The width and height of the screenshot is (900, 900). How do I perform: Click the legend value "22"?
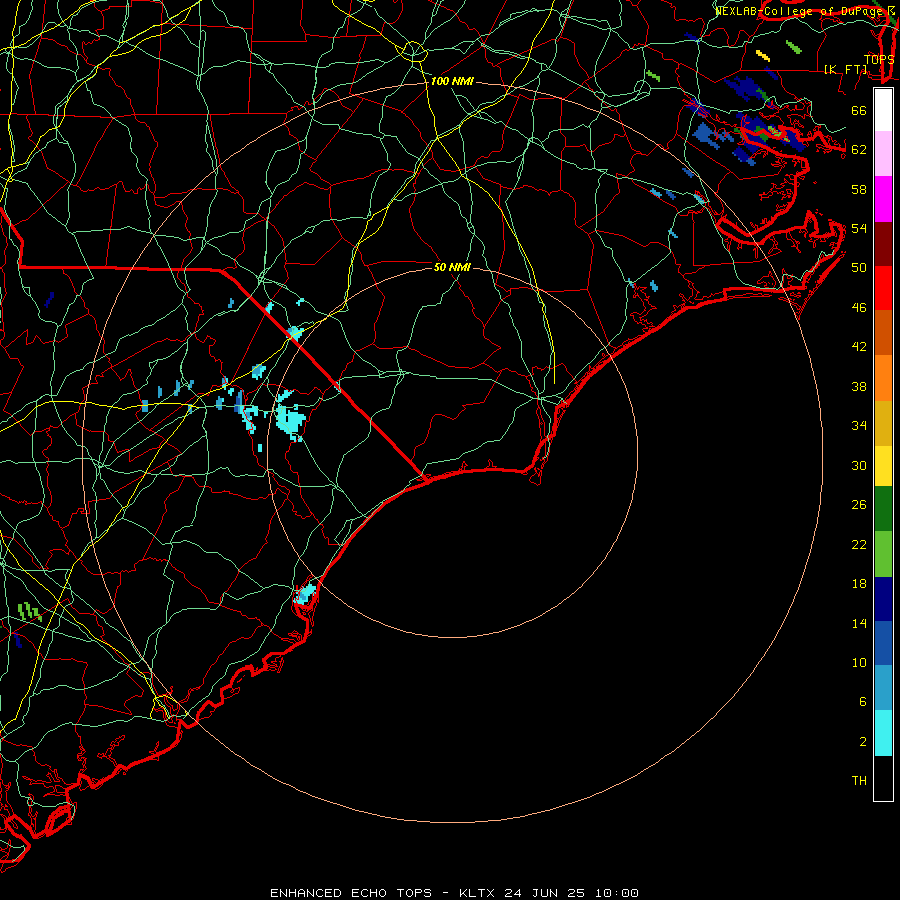pos(859,544)
